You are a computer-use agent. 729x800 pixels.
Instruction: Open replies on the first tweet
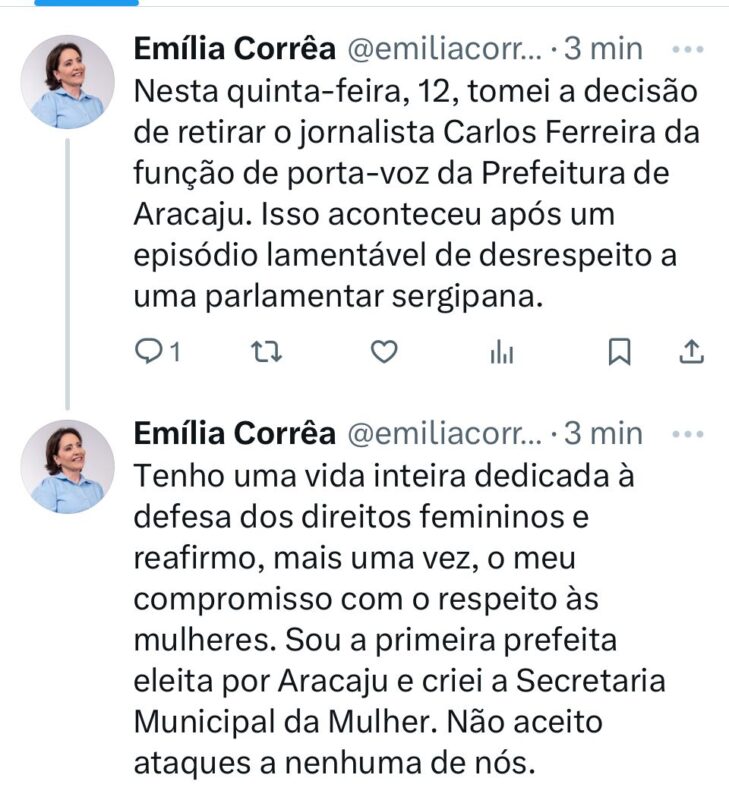pos(157,352)
